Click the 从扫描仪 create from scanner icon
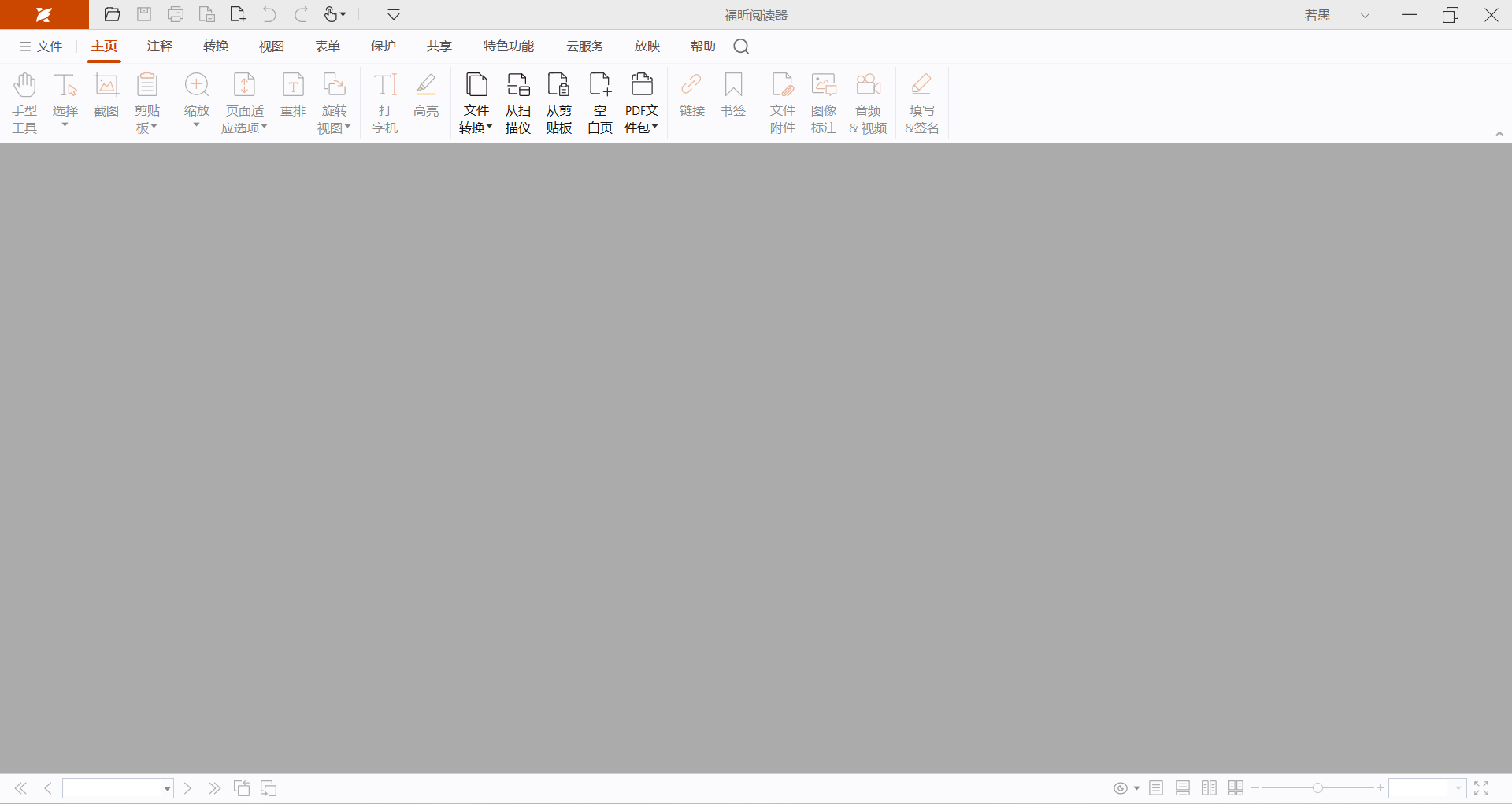1512x804 pixels. pyautogui.click(x=518, y=103)
